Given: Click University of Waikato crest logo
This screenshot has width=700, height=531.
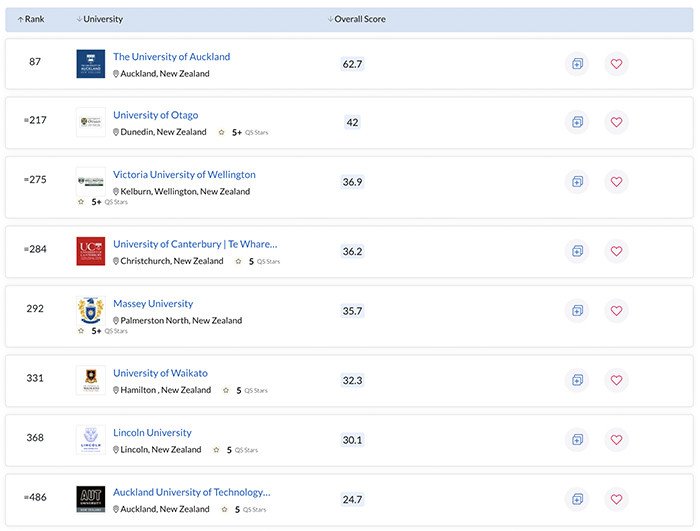Looking at the screenshot, I should click(x=91, y=380).
